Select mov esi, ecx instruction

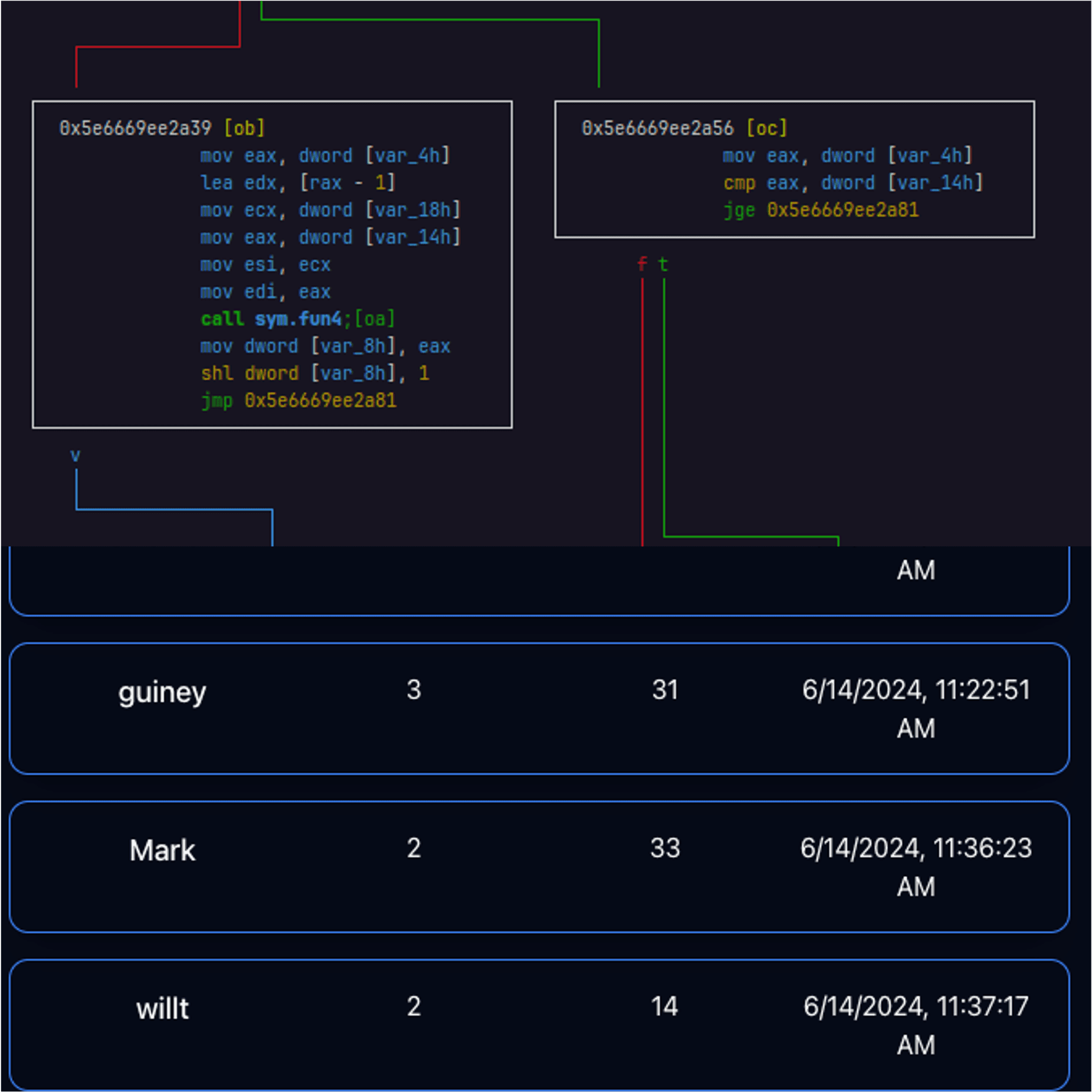pos(265,264)
